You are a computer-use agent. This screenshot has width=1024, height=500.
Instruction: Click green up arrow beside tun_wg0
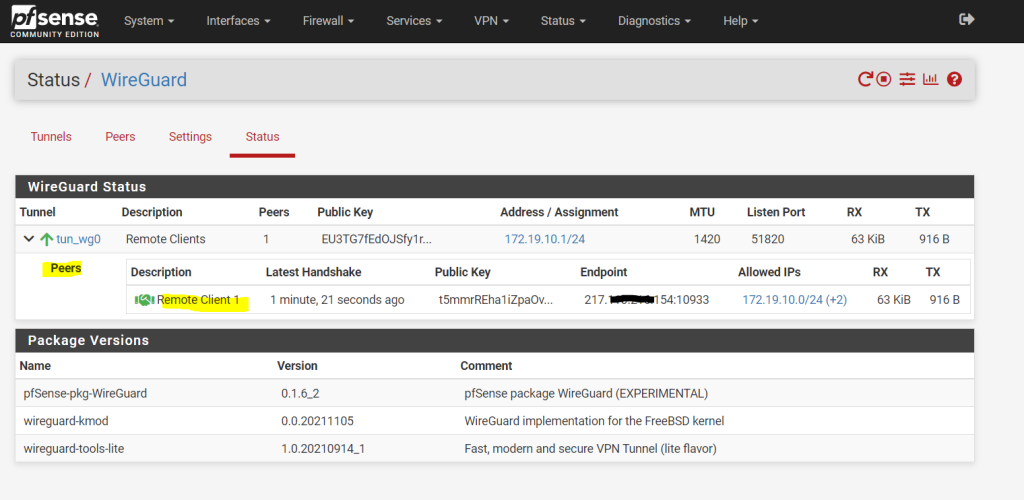pyautogui.click(x=46, y=240)
